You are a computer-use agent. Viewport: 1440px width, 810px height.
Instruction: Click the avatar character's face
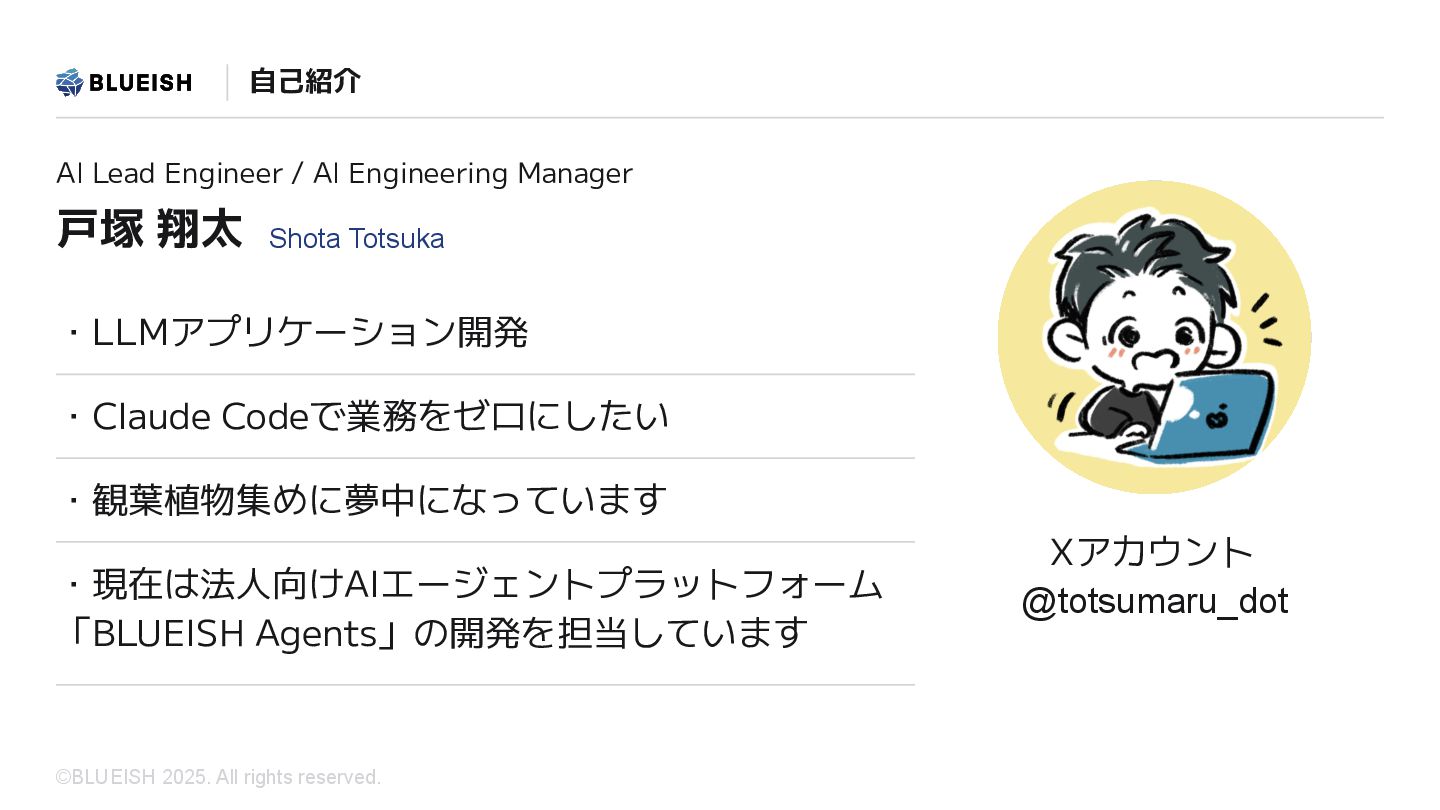(1158, 335)
